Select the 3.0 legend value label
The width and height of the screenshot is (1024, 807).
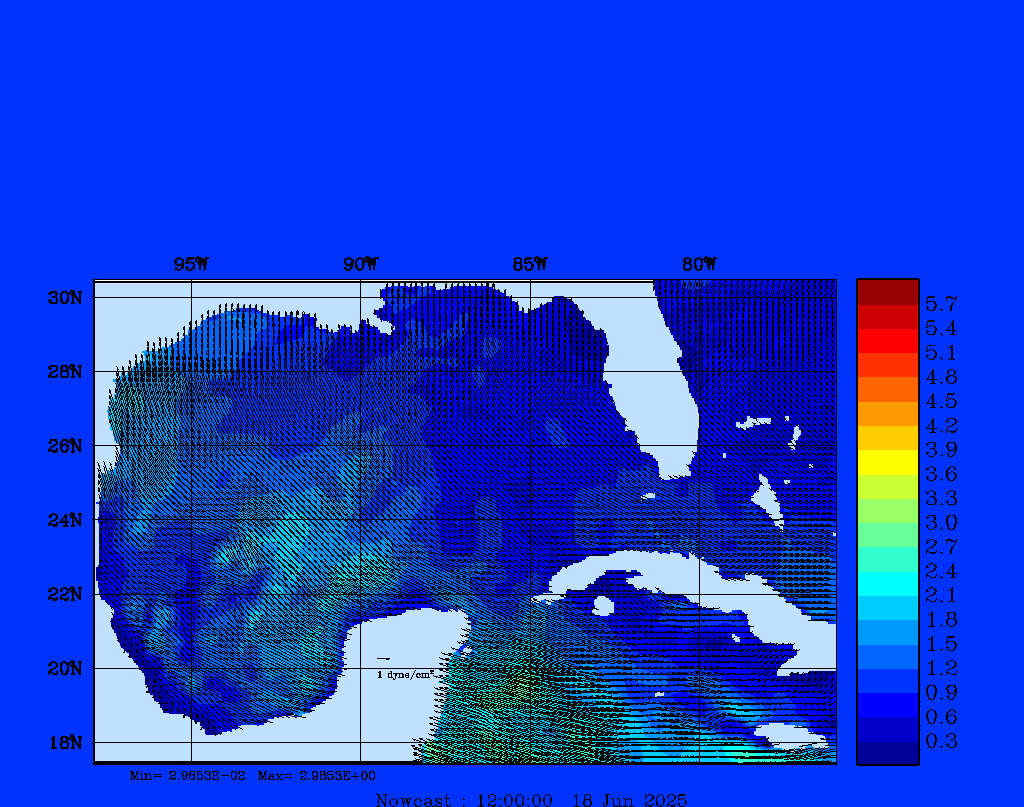click(941, 522)
